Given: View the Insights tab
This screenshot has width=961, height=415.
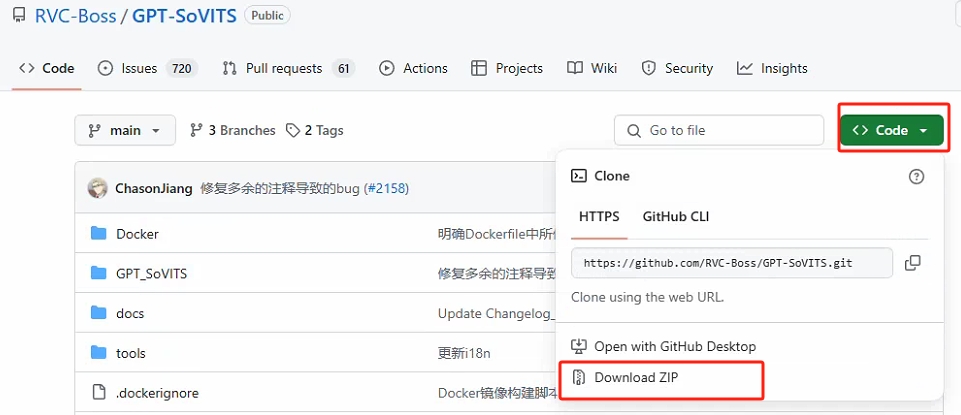Looking at the screenshot, I should 772,68.
